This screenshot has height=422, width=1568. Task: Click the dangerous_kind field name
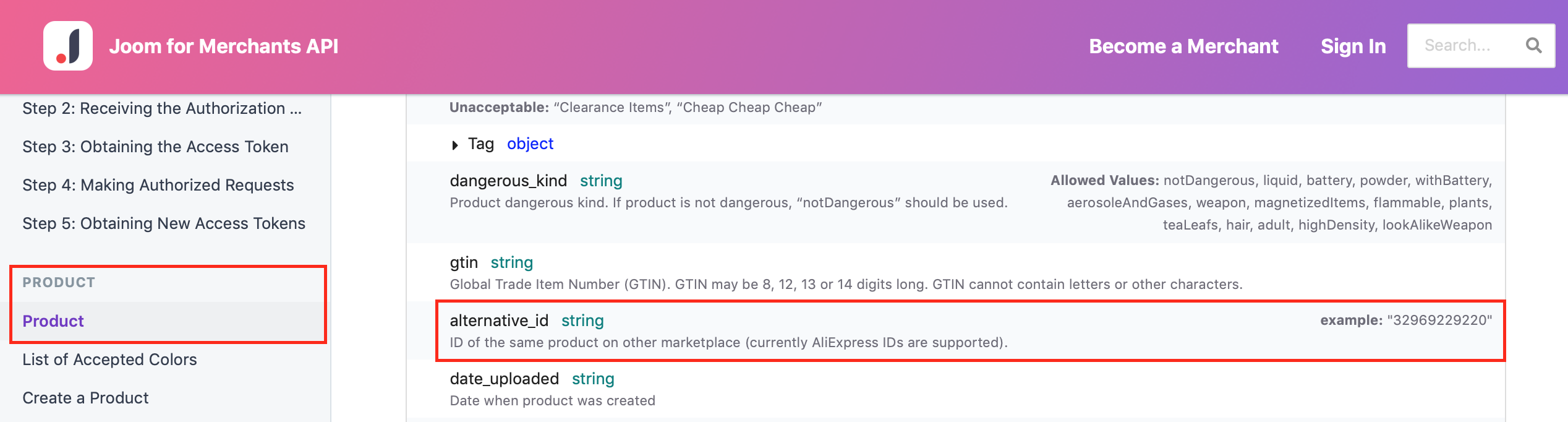point(508,181)
